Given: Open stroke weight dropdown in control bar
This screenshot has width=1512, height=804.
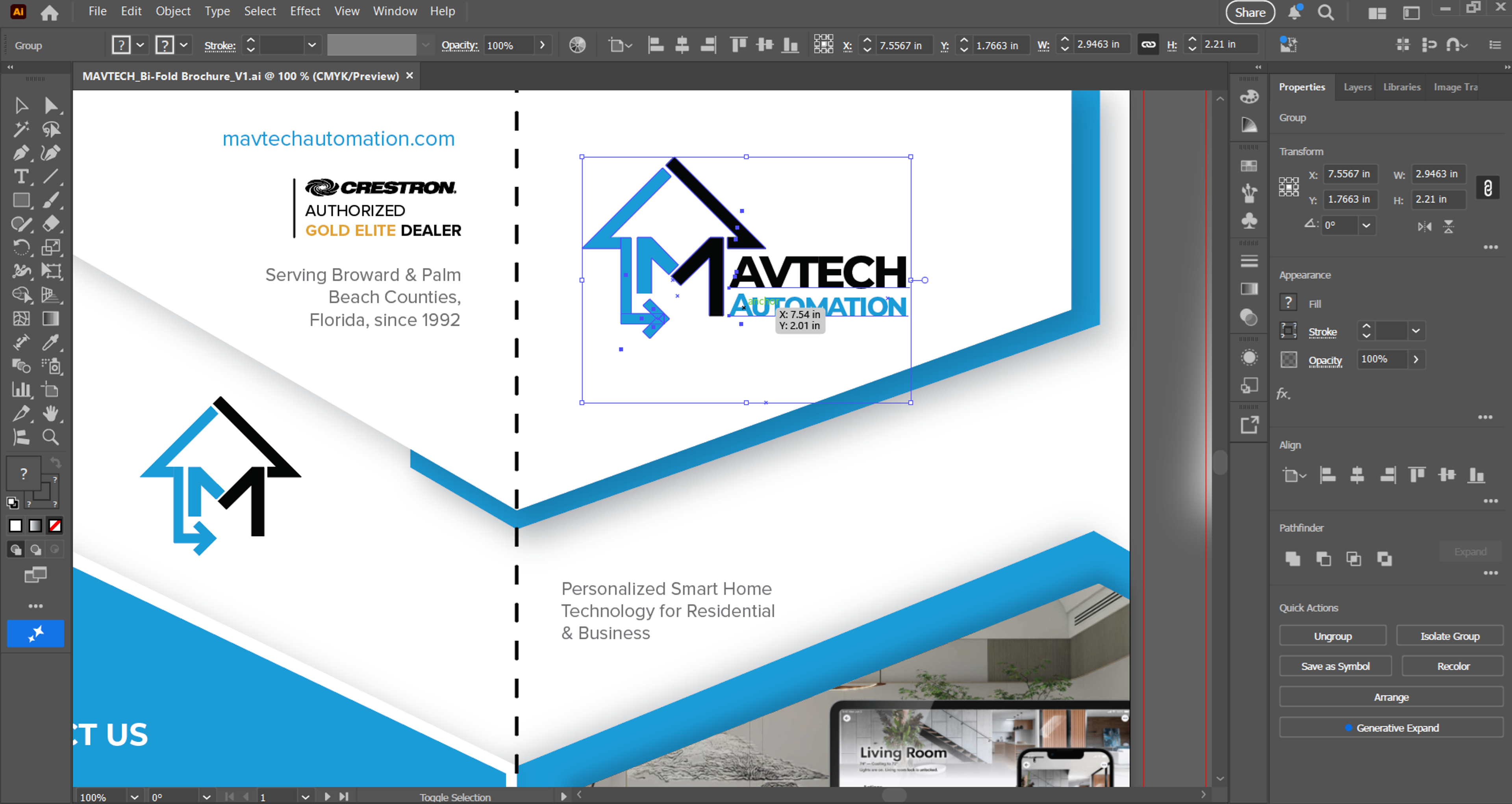Looking at the screenshot, I should pos(312,45).
